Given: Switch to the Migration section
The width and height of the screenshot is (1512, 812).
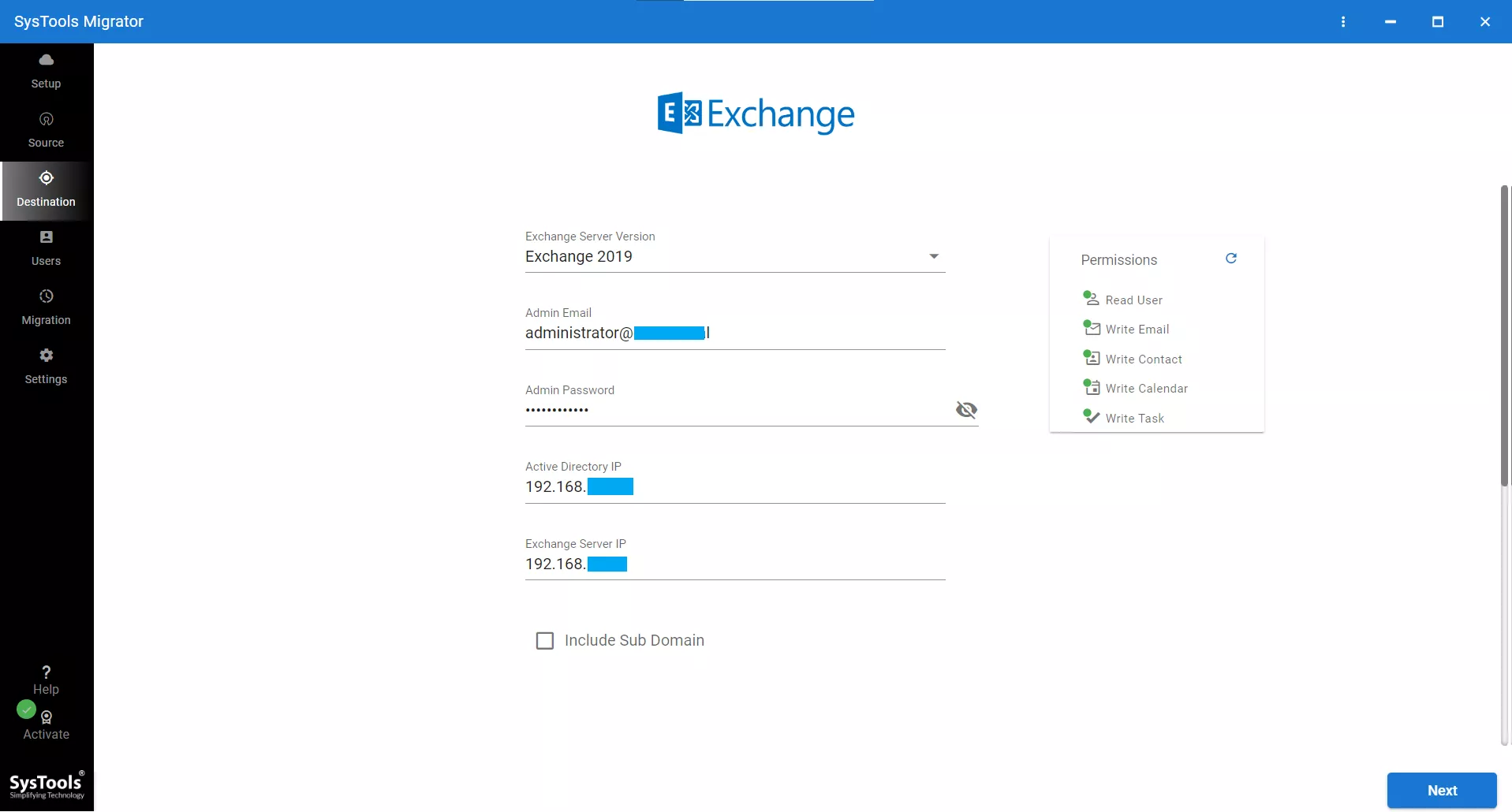Looking at the screenshot, I should tap(47, 307).
